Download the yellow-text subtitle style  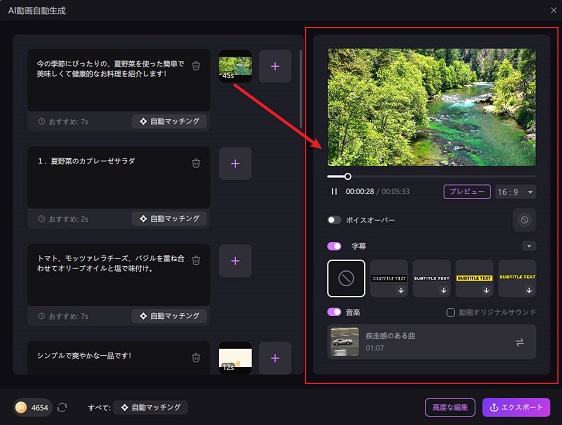pos(529,291)
